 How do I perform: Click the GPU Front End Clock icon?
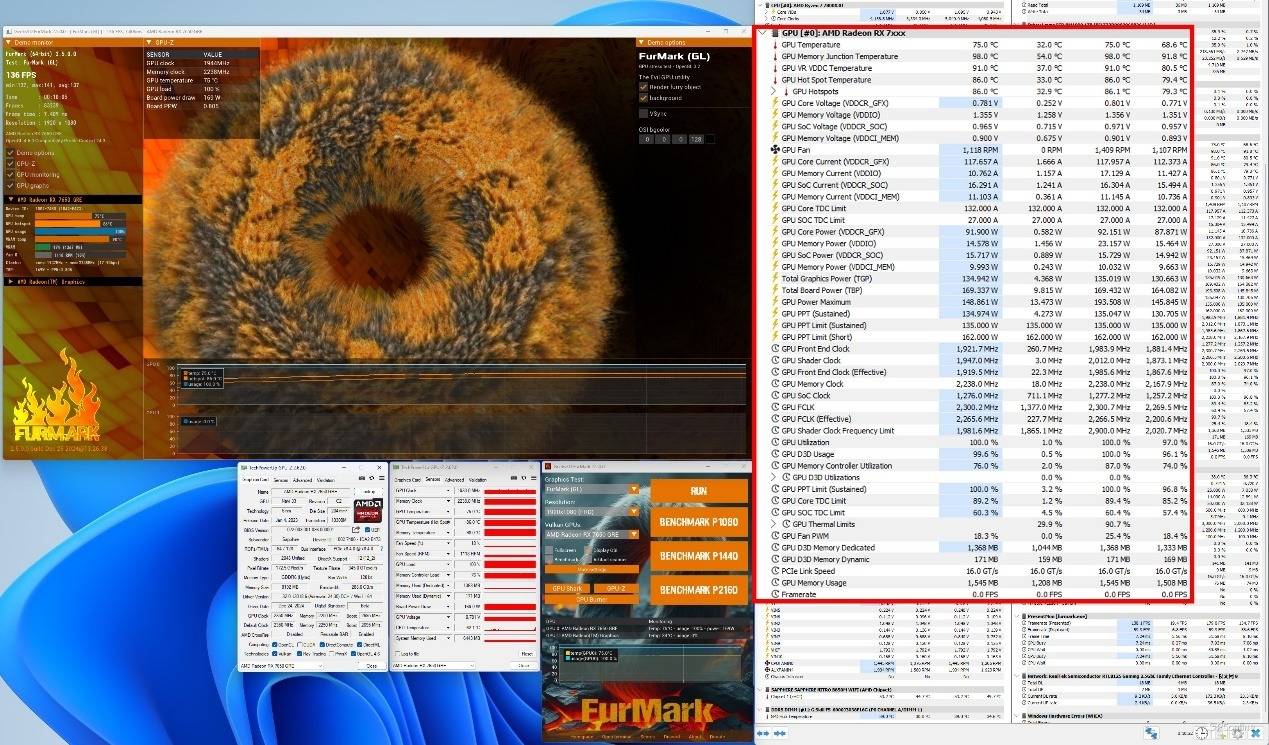(774, 349)
